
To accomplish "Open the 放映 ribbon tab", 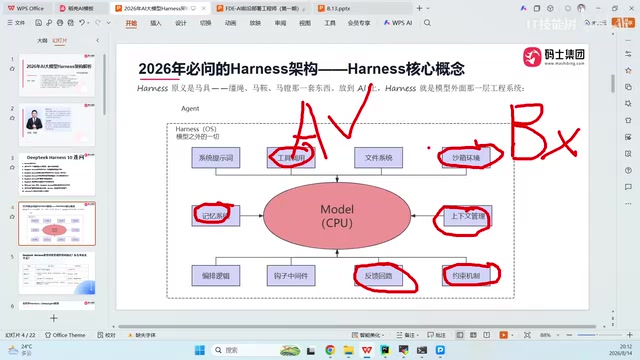I will 255,23.
